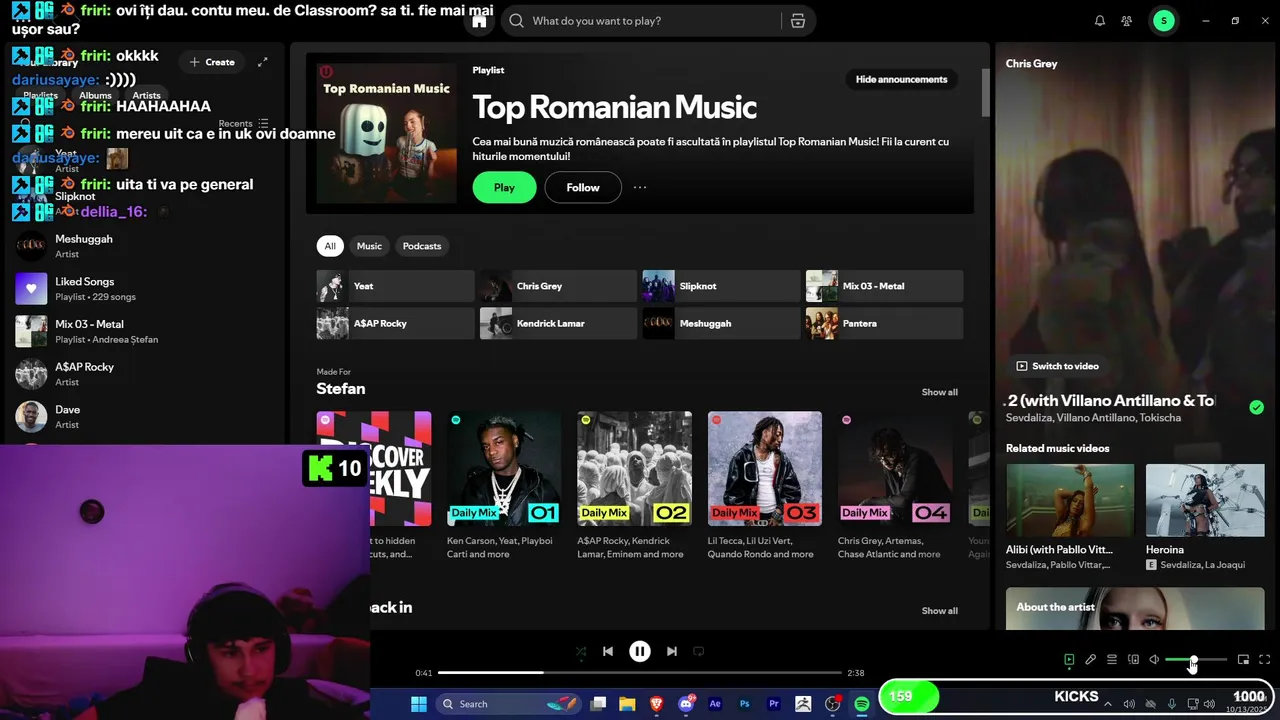This screenshot has height=720, width=1280.
Task: Open Heroina related music video thumbnail
Action: [1205, 500]
